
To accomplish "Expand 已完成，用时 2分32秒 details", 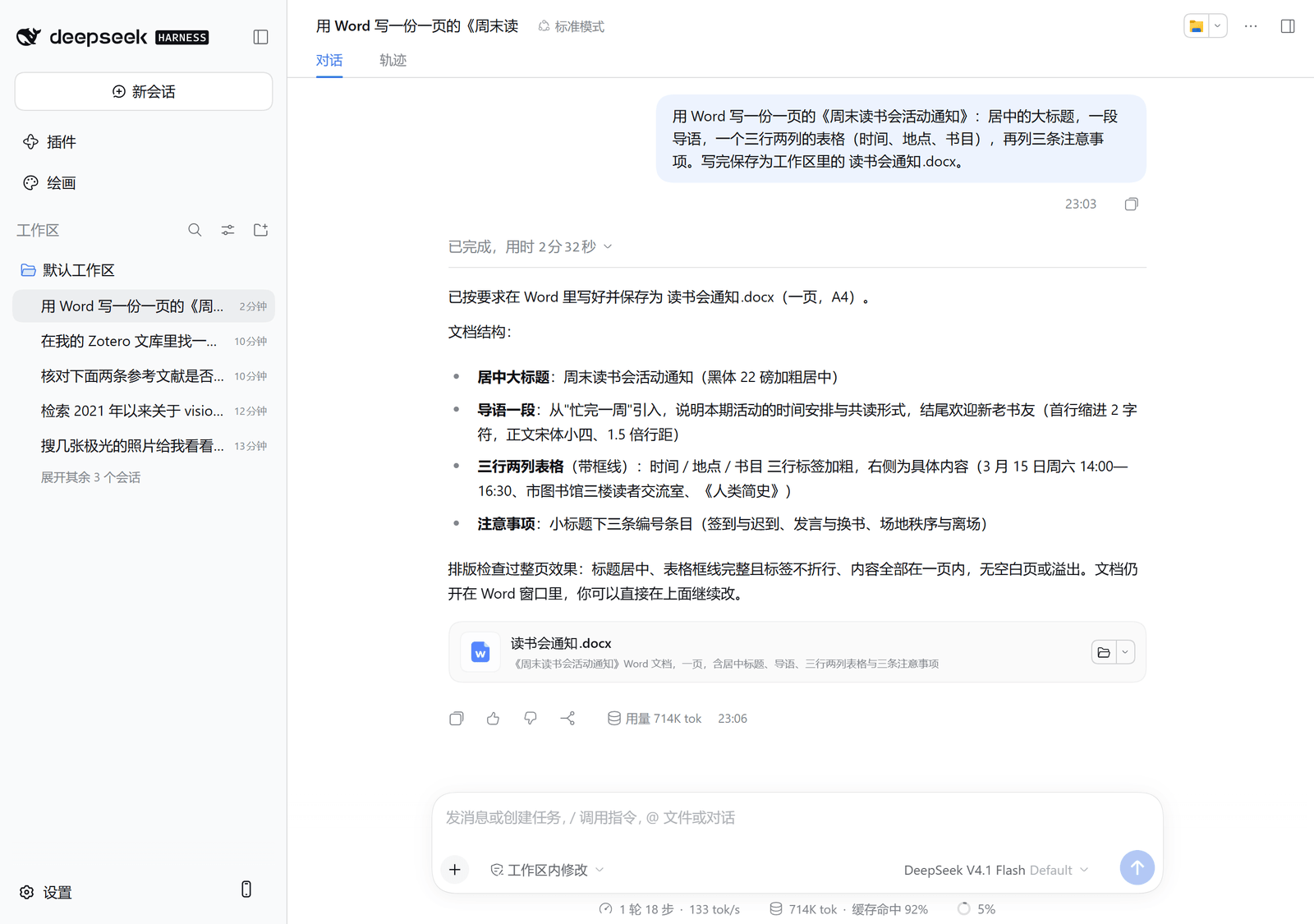I will click(x=531, y=246).
